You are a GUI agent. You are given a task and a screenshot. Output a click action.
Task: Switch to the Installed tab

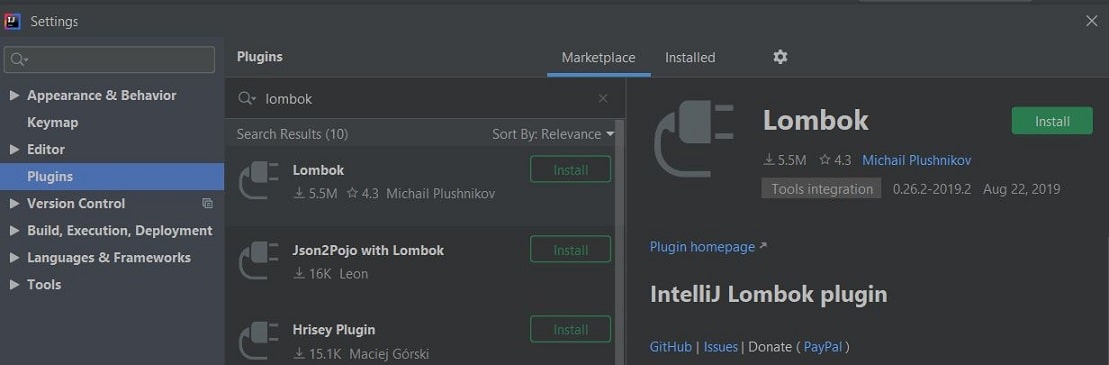pos(690,58)
